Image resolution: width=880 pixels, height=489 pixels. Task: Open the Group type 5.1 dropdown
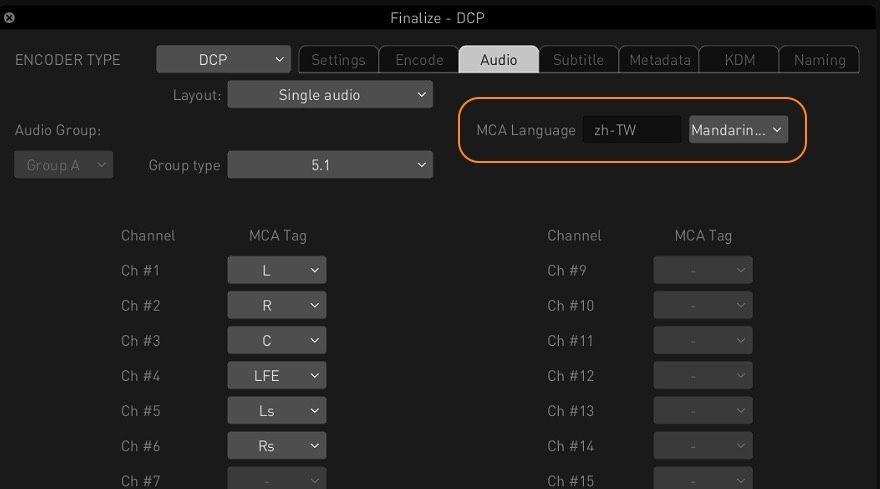(330, 164)
